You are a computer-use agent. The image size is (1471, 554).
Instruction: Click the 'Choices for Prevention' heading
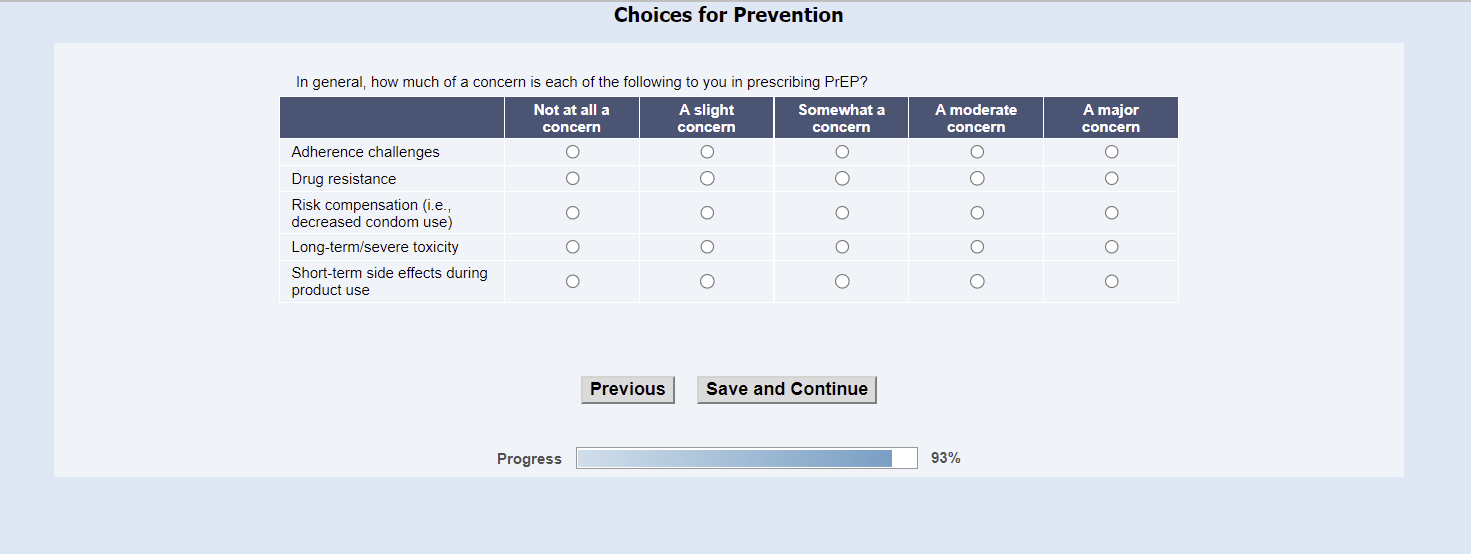pyautogui.click(x=728, y=15)
